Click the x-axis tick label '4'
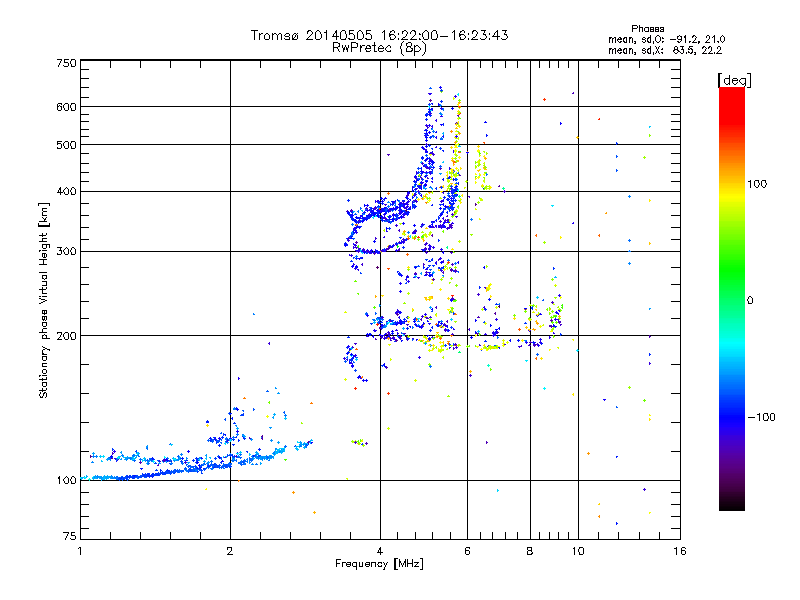Image resolution: width=800 pixels, height=600 pixels. click(380, 551)
